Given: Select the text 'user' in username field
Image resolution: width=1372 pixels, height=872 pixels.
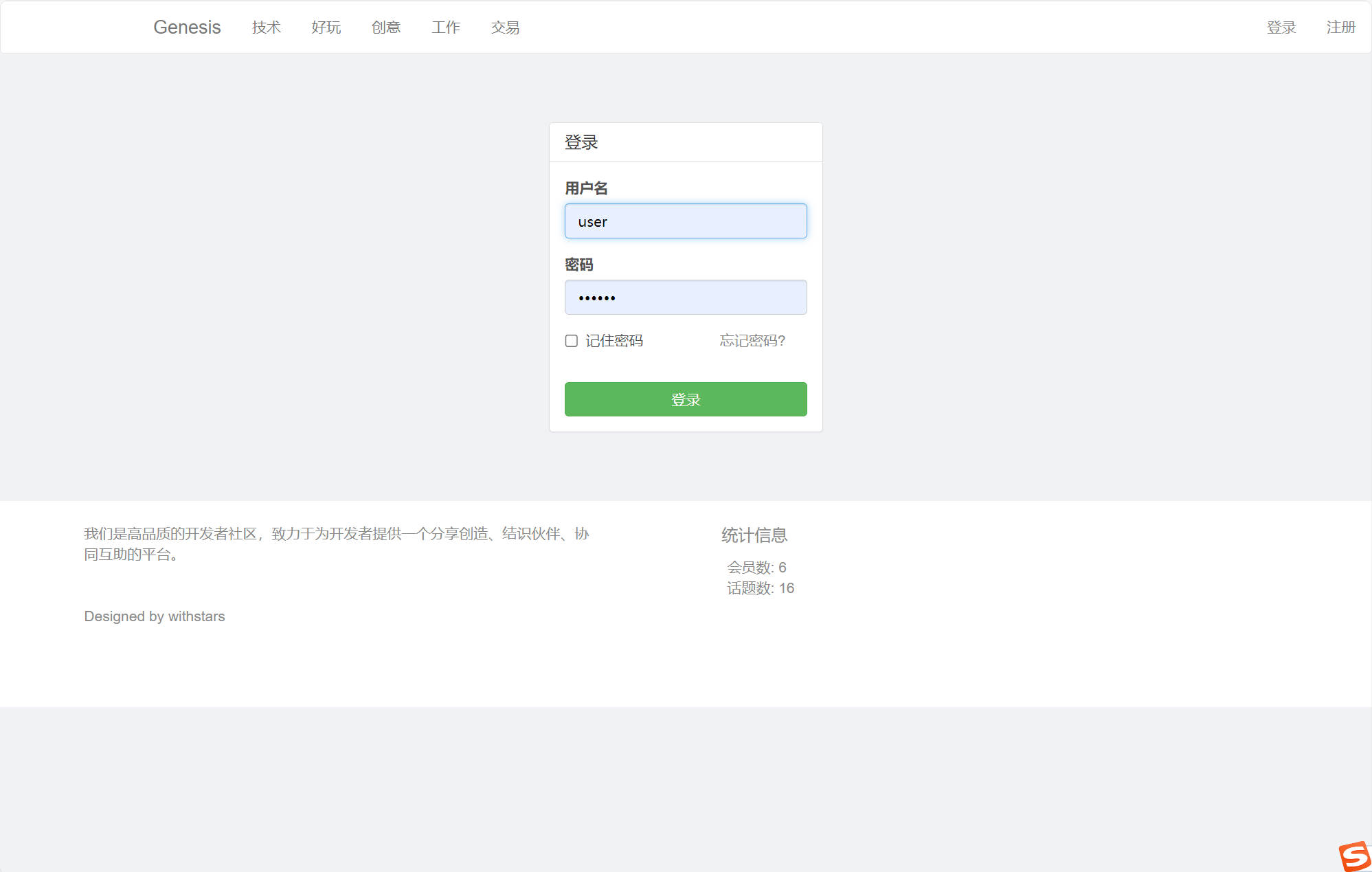Looking at the screenshot, I should [592, 221].
